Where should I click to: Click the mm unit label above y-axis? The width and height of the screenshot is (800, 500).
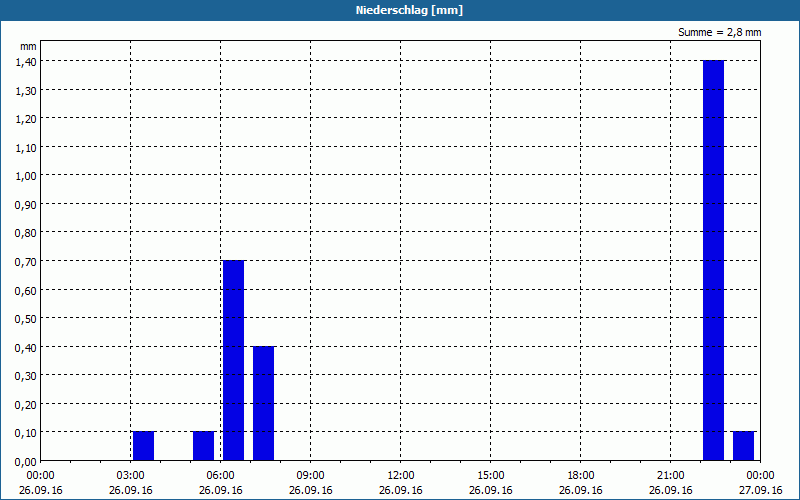pos(28,46)
